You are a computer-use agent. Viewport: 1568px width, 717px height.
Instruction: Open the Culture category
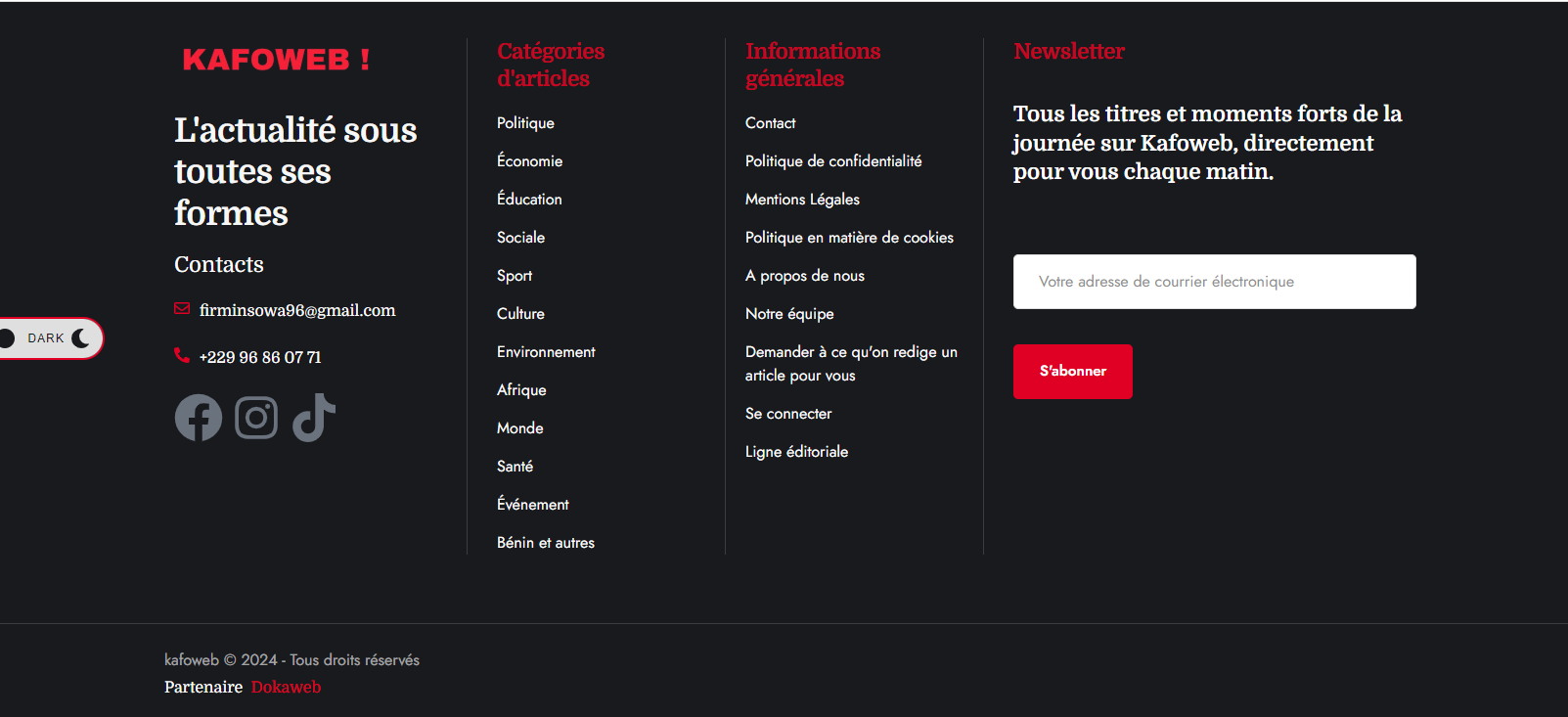[x=520, y=314]
